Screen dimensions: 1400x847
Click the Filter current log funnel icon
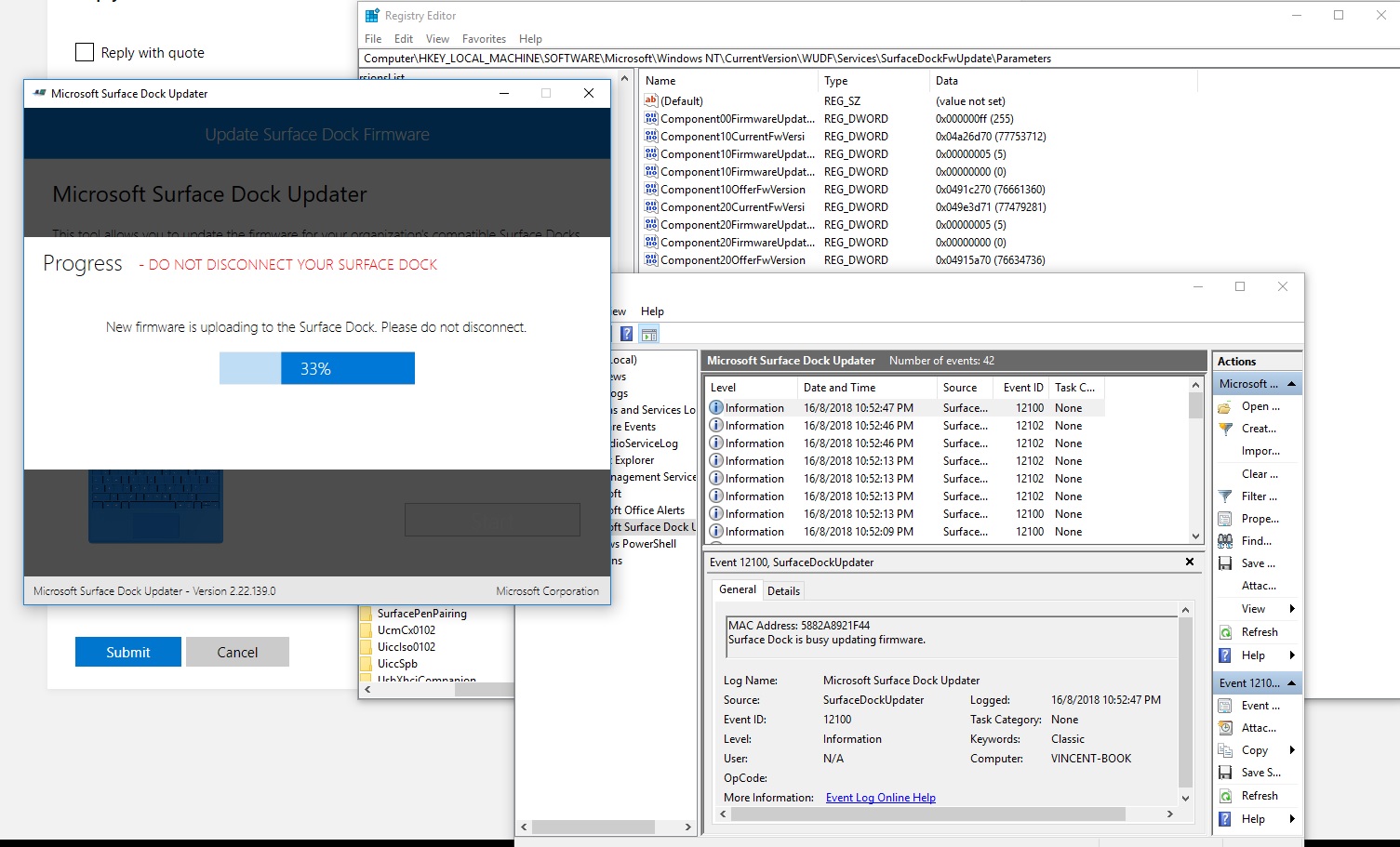coord(1225,496)
